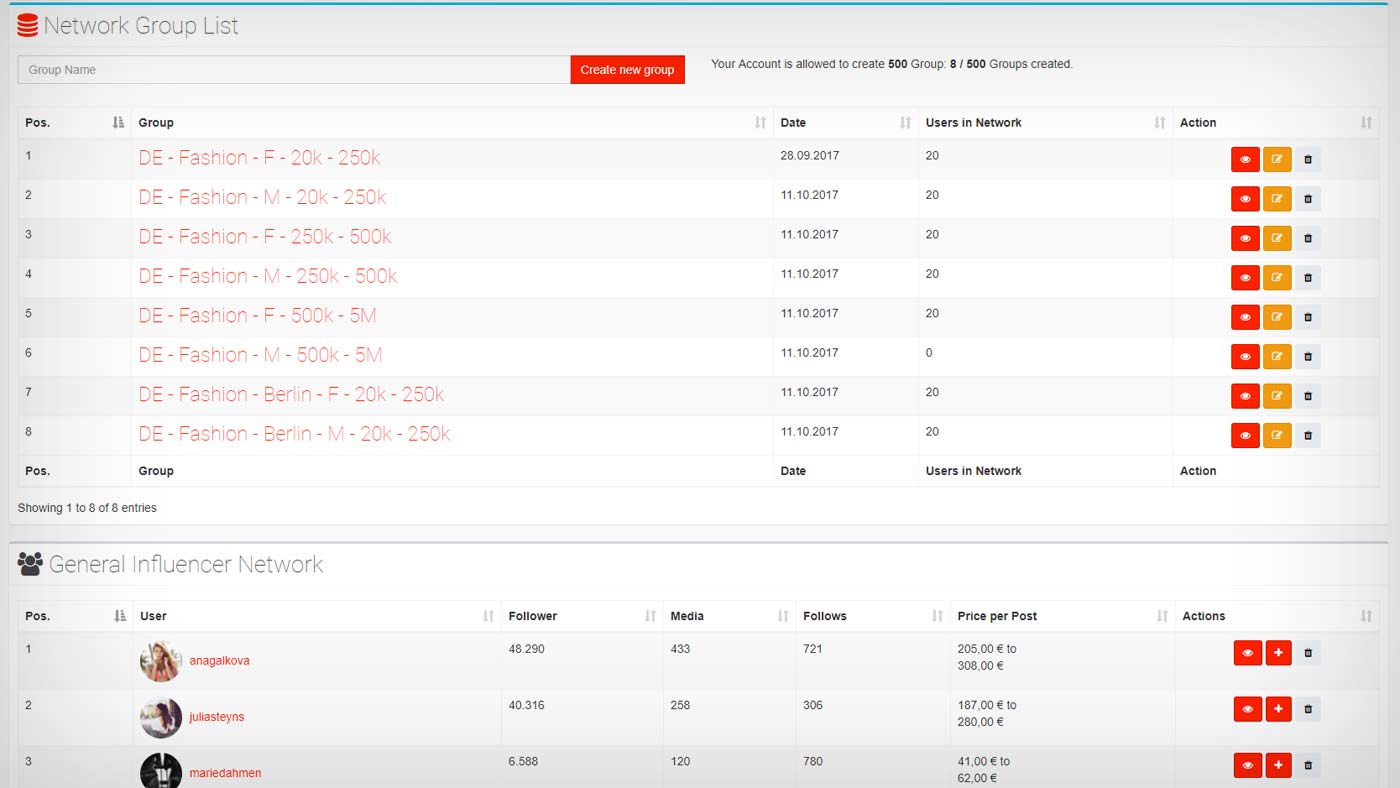The width and height of the screenshot is (1400, 788).
Task: Remove anagalkova using trash icon
Action: pos(1308,654)
